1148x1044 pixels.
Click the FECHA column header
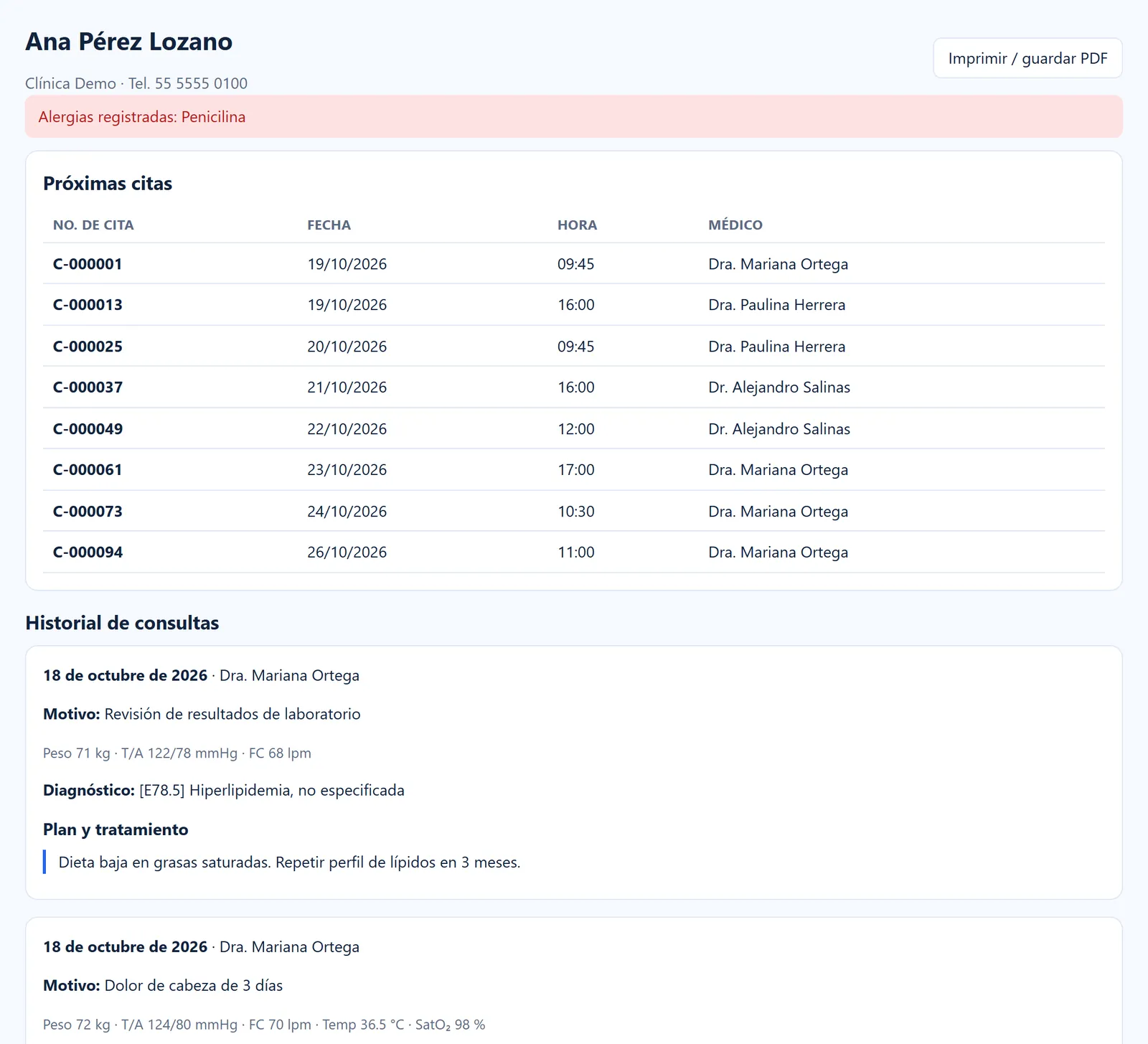tap(329, 225)
